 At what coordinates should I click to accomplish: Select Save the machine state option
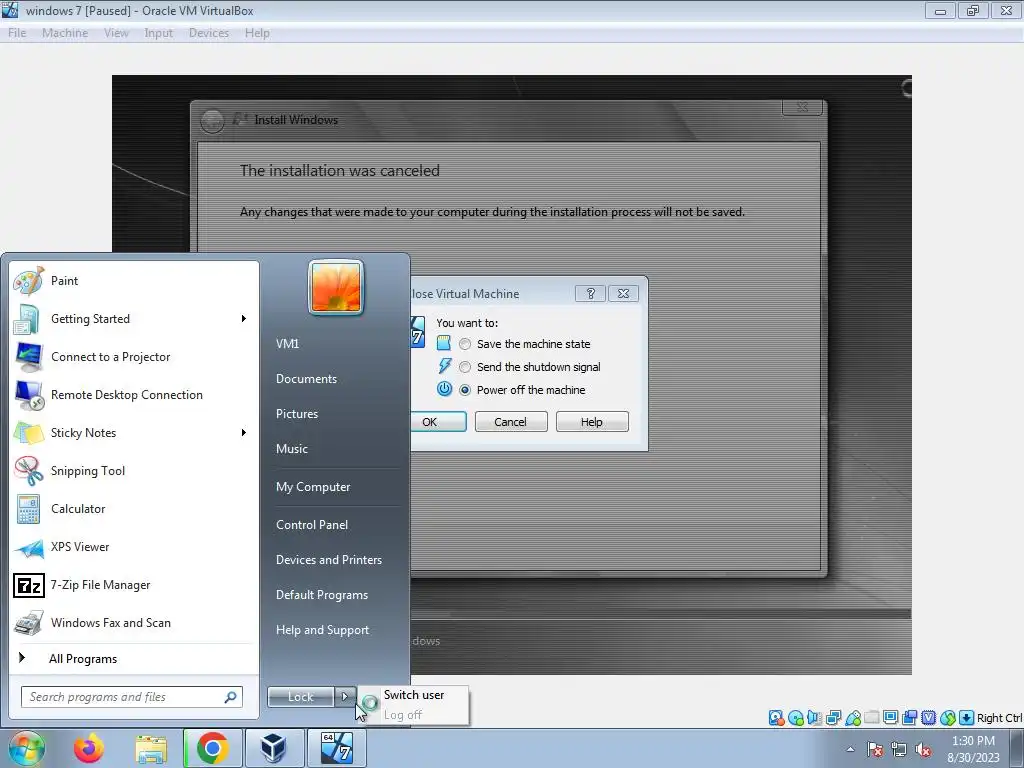click(x=465, y=344)
